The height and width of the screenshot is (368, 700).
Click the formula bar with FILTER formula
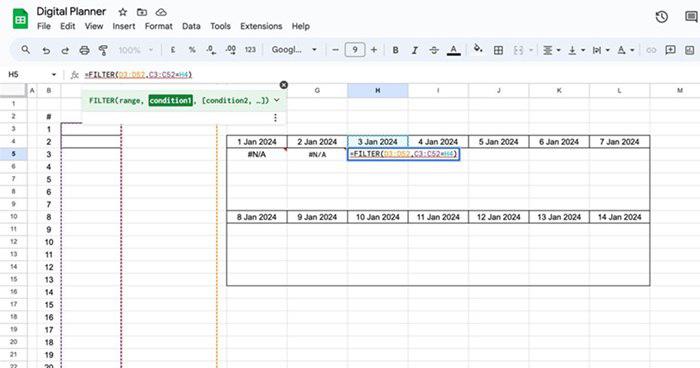click(391, 75)
